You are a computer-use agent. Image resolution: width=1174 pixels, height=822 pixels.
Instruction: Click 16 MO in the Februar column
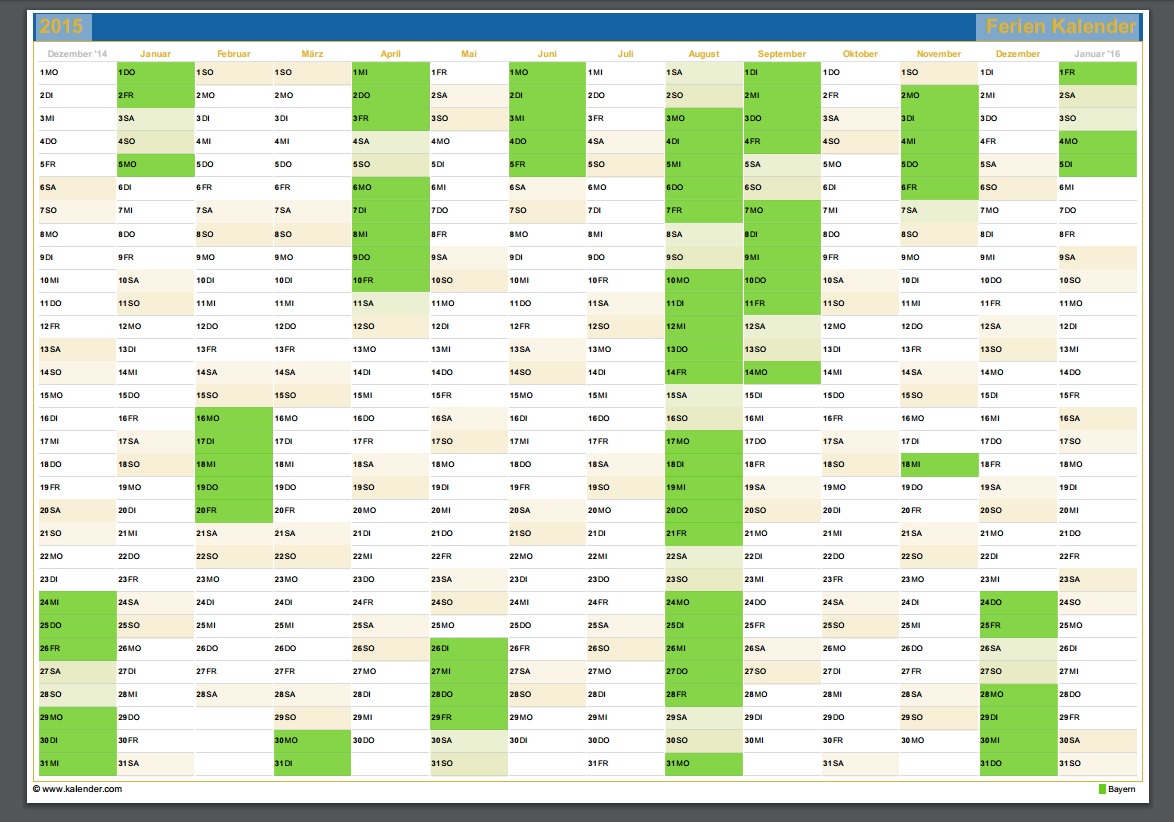233,418
